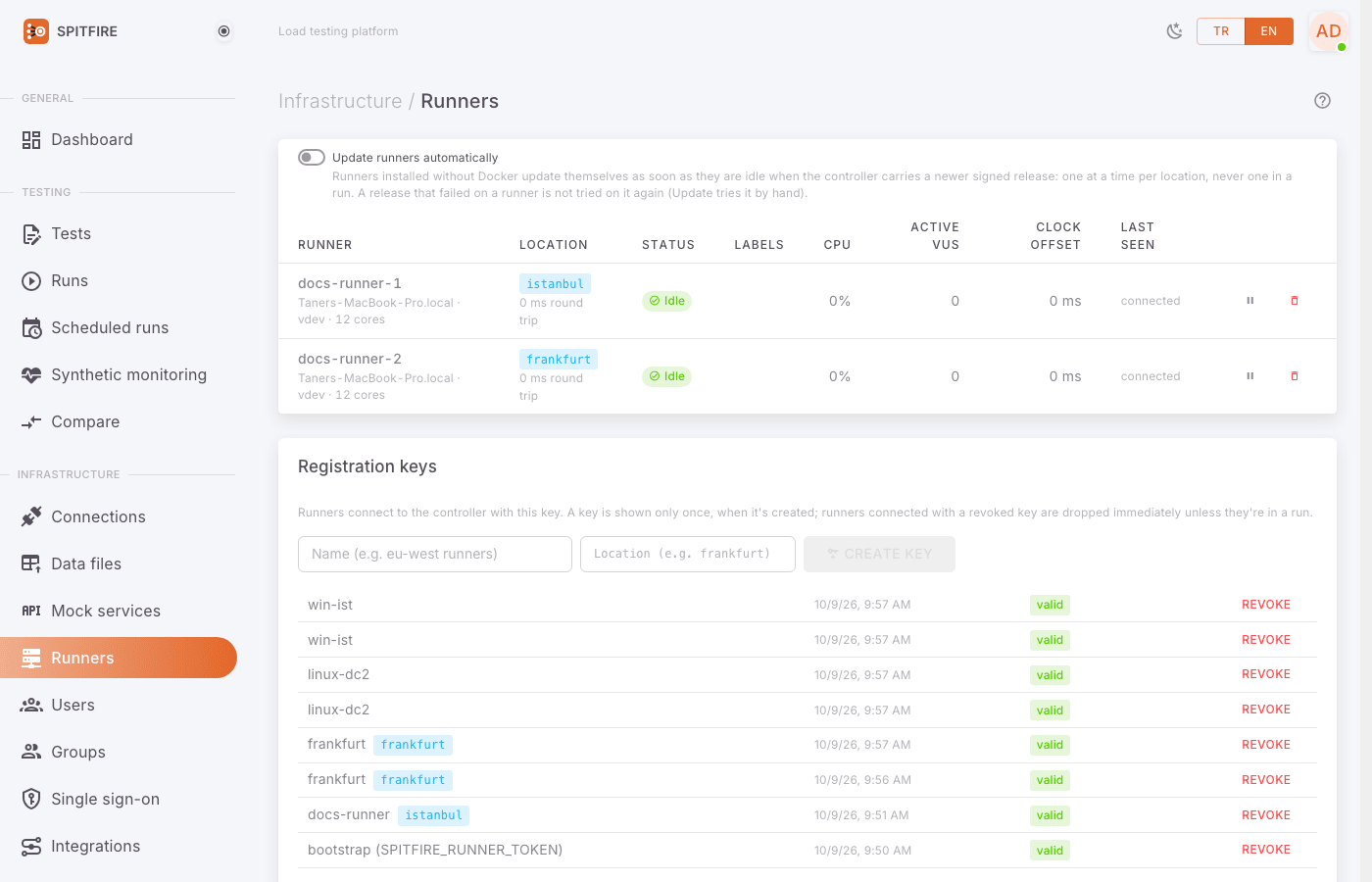Delete runner docs-runner-2
Image resolution: width=1372 pixels, height=882 pixels.
[1295, 376]
